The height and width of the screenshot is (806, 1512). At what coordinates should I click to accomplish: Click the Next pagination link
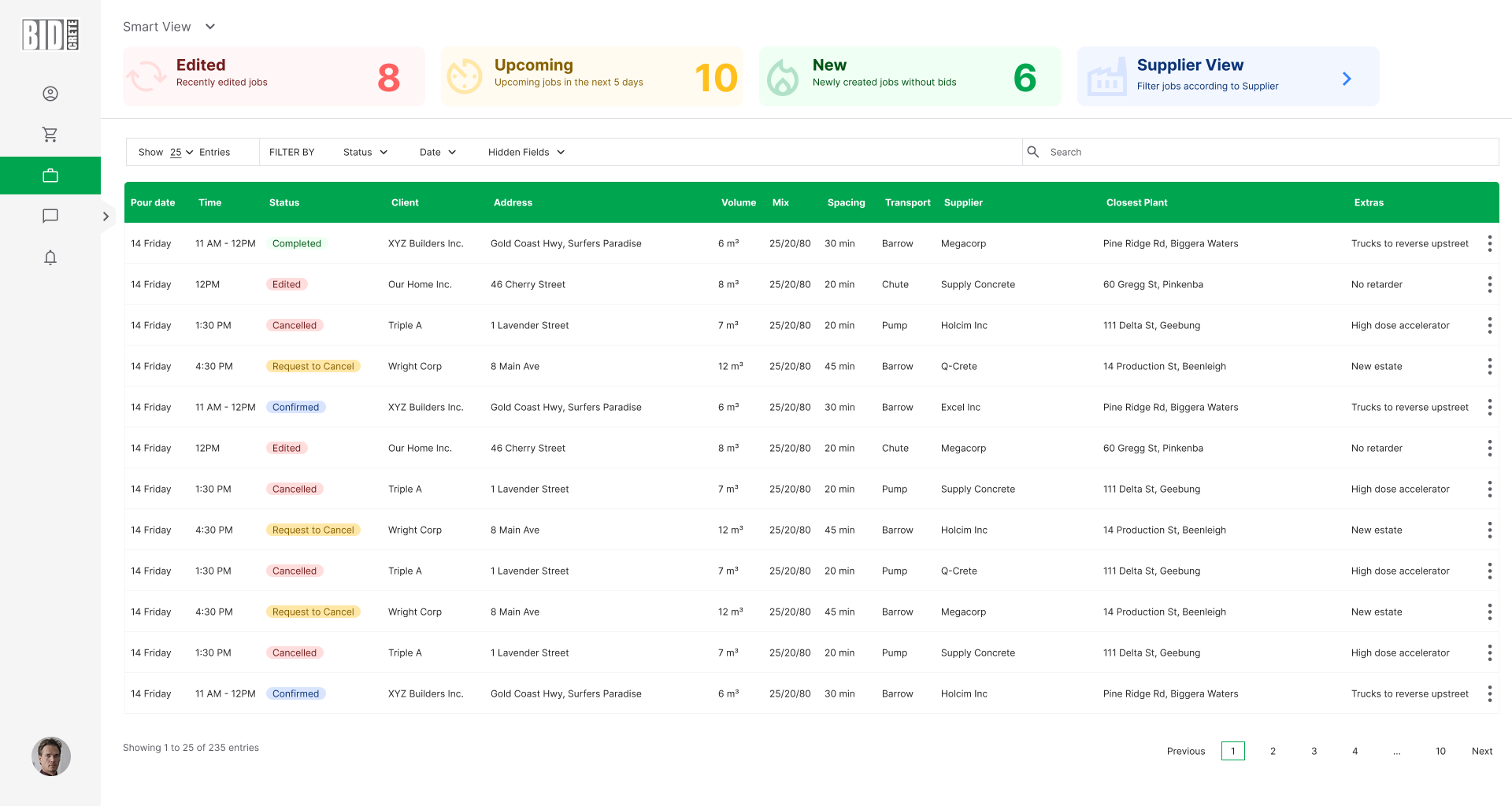pyautogui.click(x=1482, y=751)
